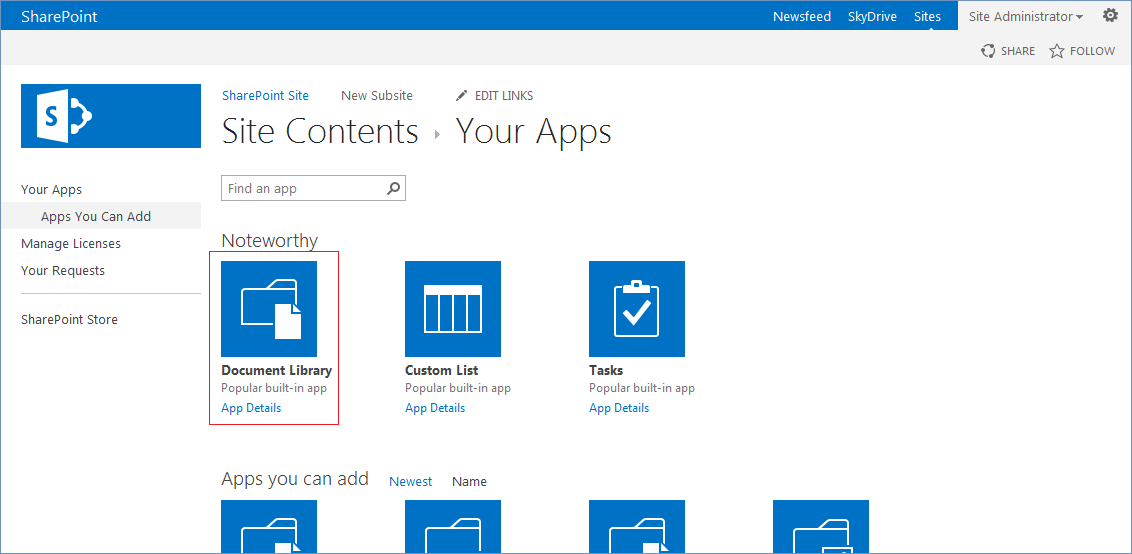This screenshot has width=1132, height=554.
Task: Open Manage Licenses in sidebar
Action: [x=71, y=243]
